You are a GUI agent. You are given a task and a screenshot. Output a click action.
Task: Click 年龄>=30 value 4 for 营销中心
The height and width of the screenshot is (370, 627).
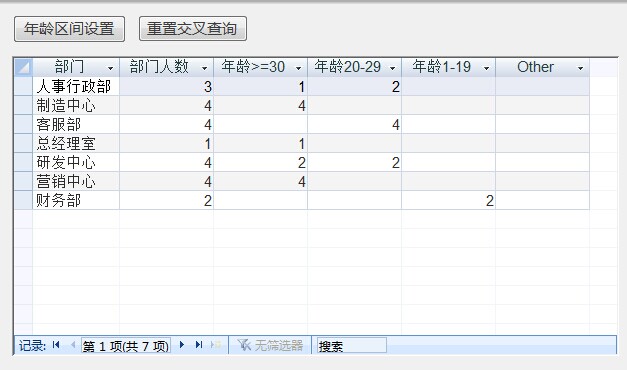click(260, 182)
